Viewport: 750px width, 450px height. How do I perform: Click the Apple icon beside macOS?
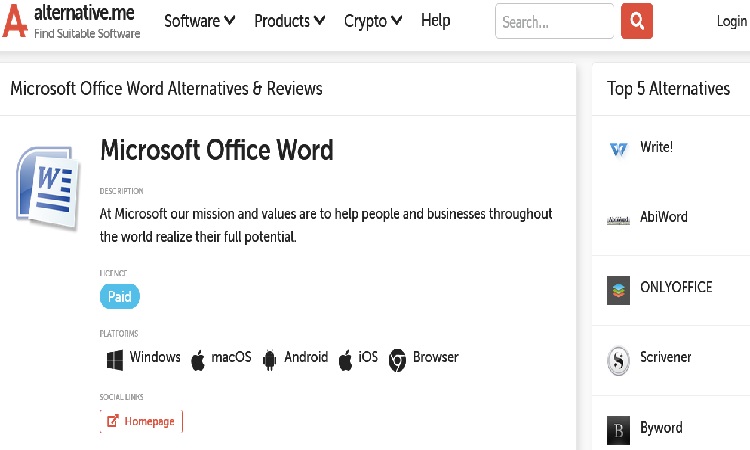(198, 360)
